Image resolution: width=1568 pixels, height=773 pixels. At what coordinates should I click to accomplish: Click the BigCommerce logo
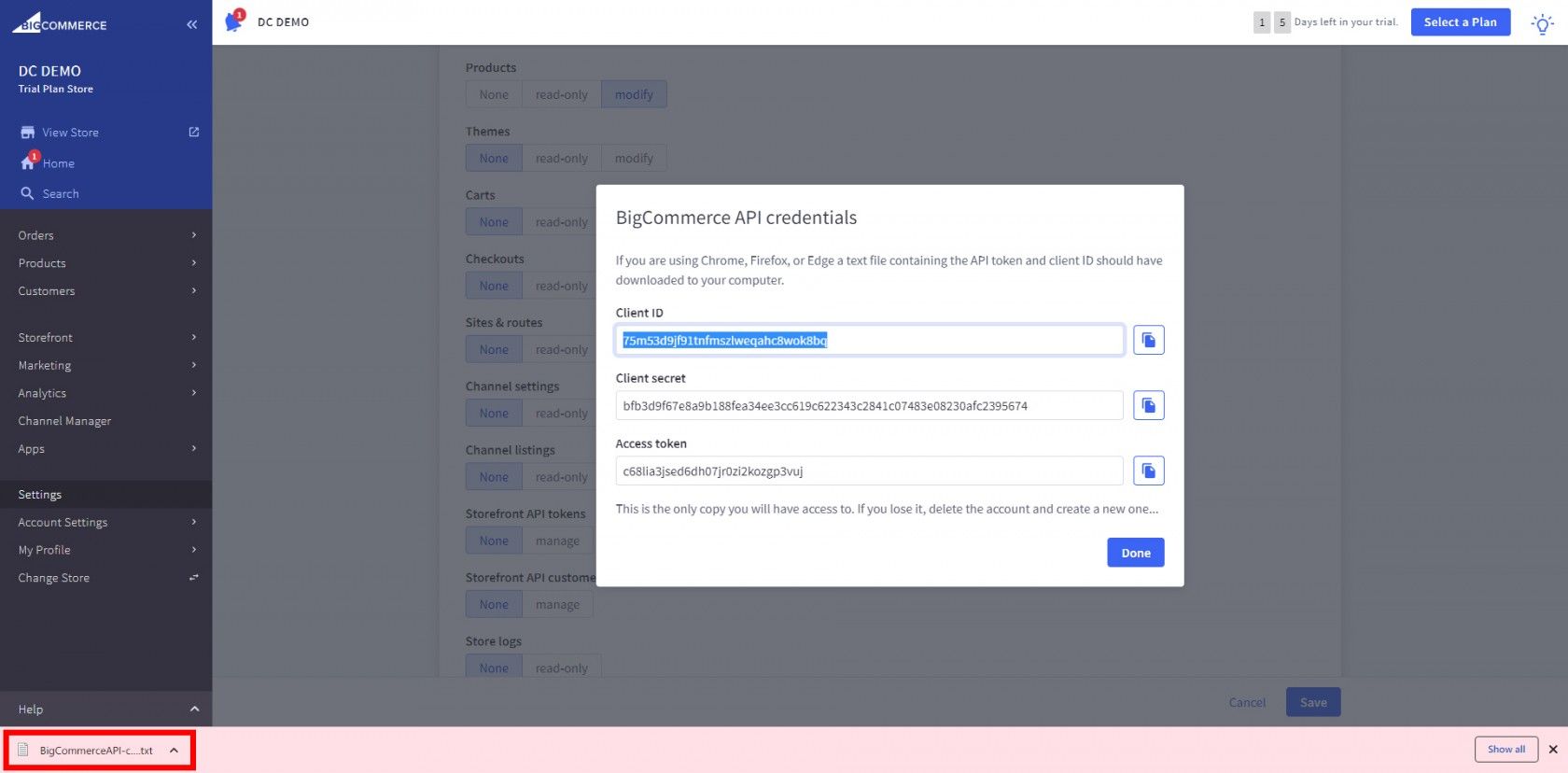tap(60, 23)
